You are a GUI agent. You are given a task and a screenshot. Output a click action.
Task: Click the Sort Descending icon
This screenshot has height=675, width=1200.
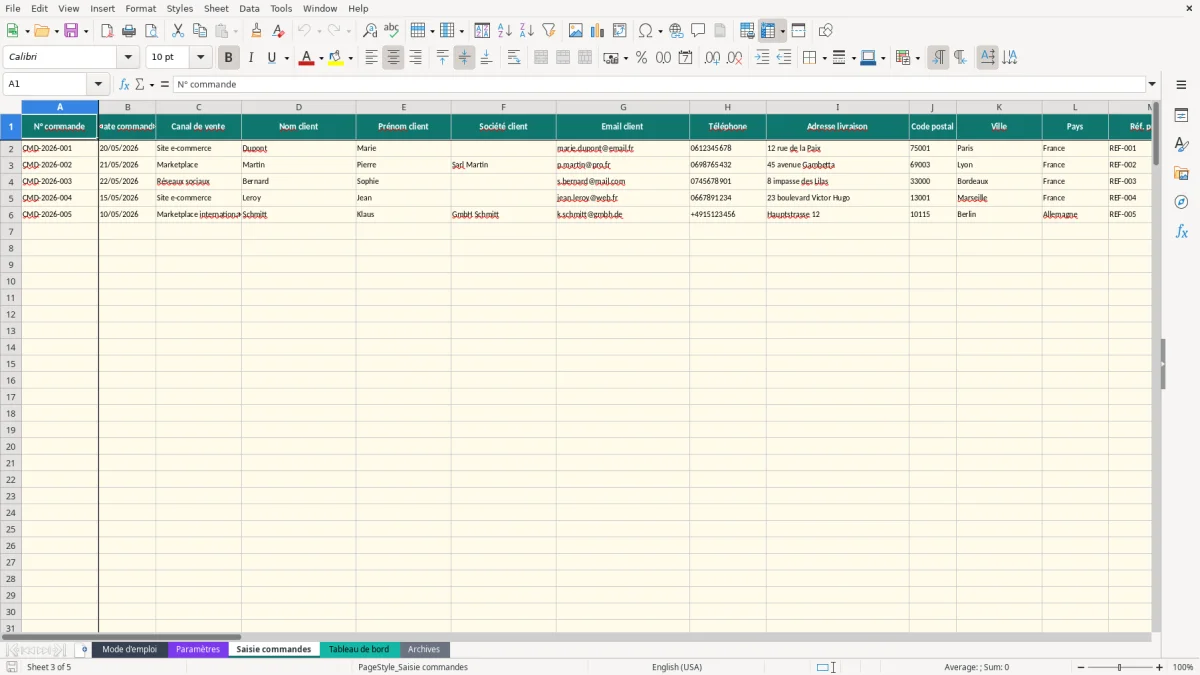[527, 31]
